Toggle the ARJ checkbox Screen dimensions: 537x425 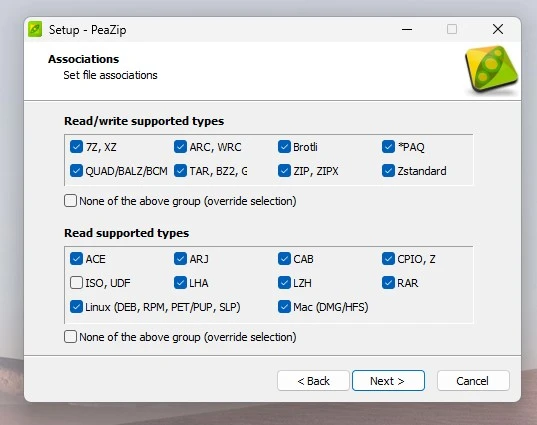tap(180, 259)
